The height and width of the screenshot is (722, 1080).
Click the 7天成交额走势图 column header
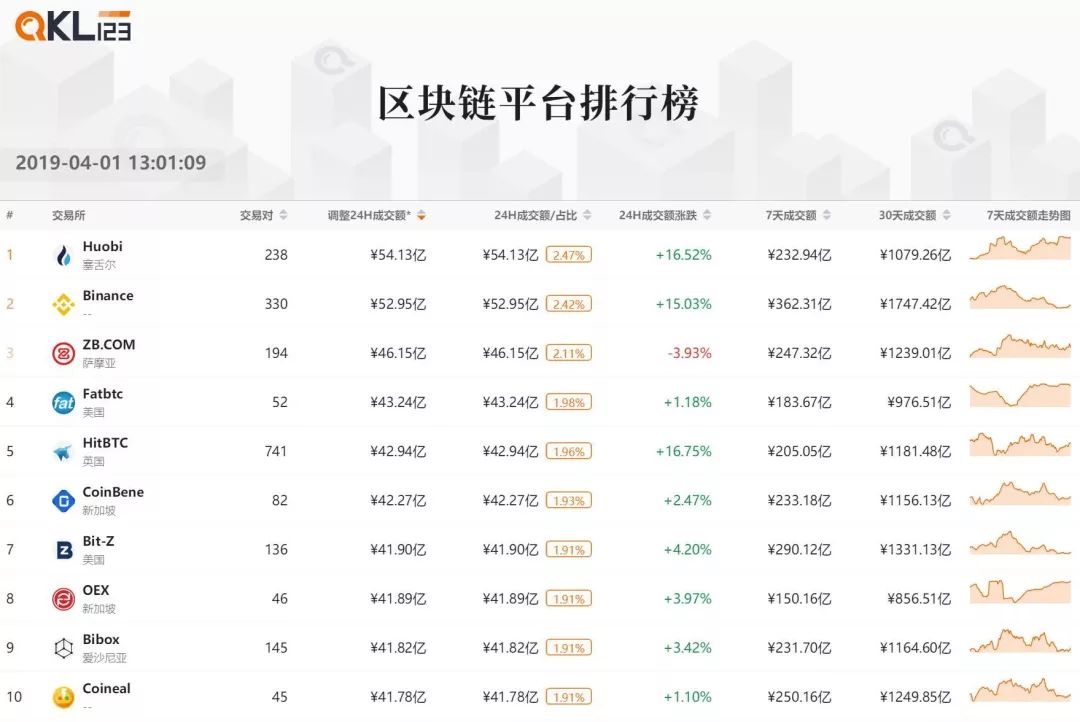tap(1028, 216)
